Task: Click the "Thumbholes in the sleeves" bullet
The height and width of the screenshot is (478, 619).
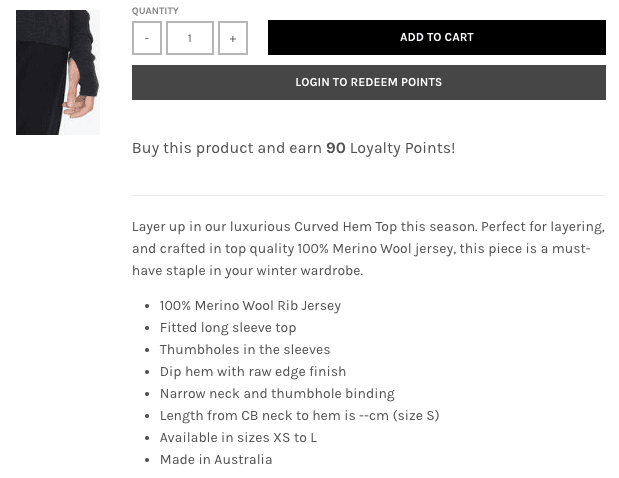Action: (x=245, y=350)
